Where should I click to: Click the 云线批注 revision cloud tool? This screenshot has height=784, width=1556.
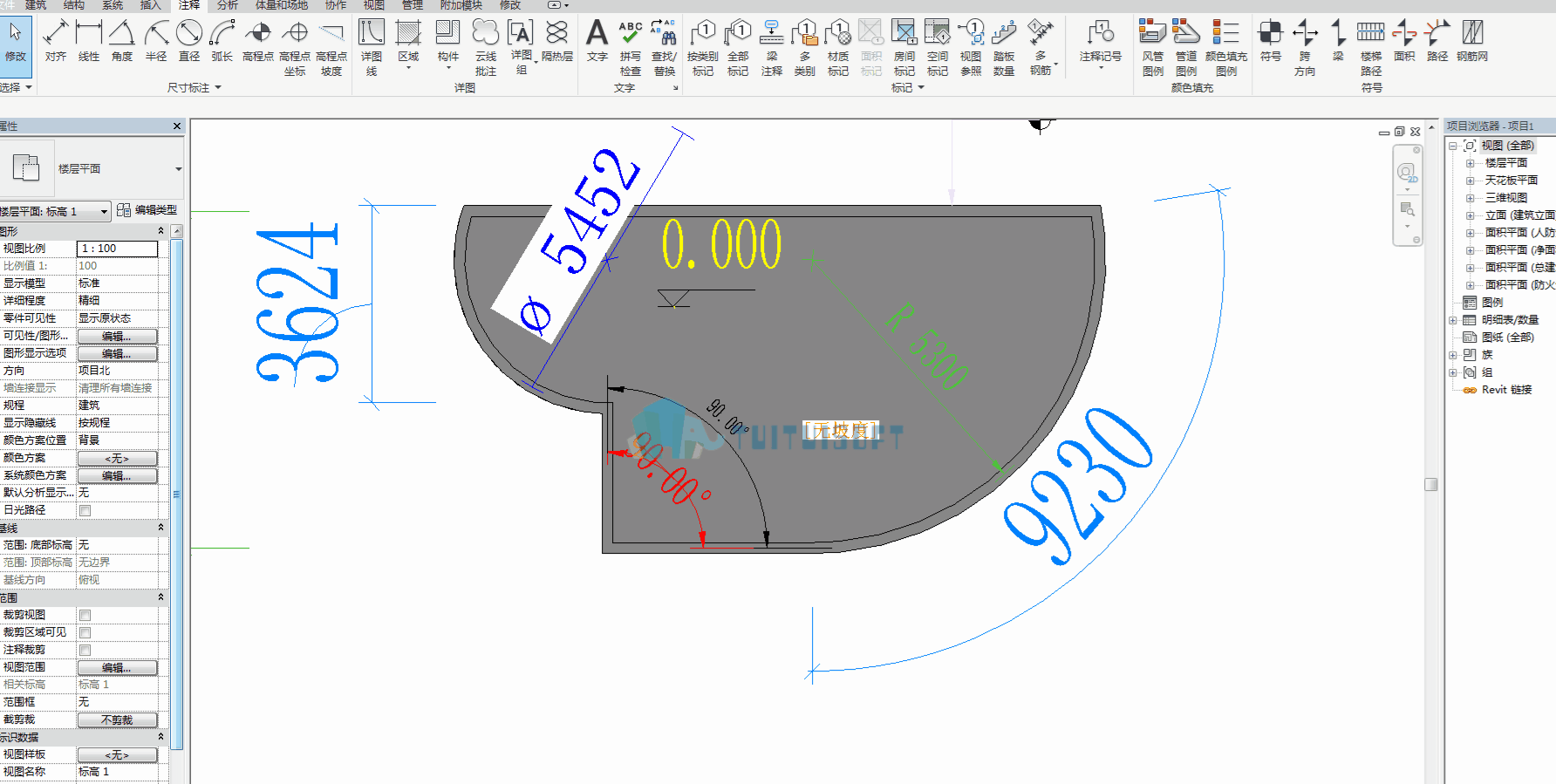[486, 48]
